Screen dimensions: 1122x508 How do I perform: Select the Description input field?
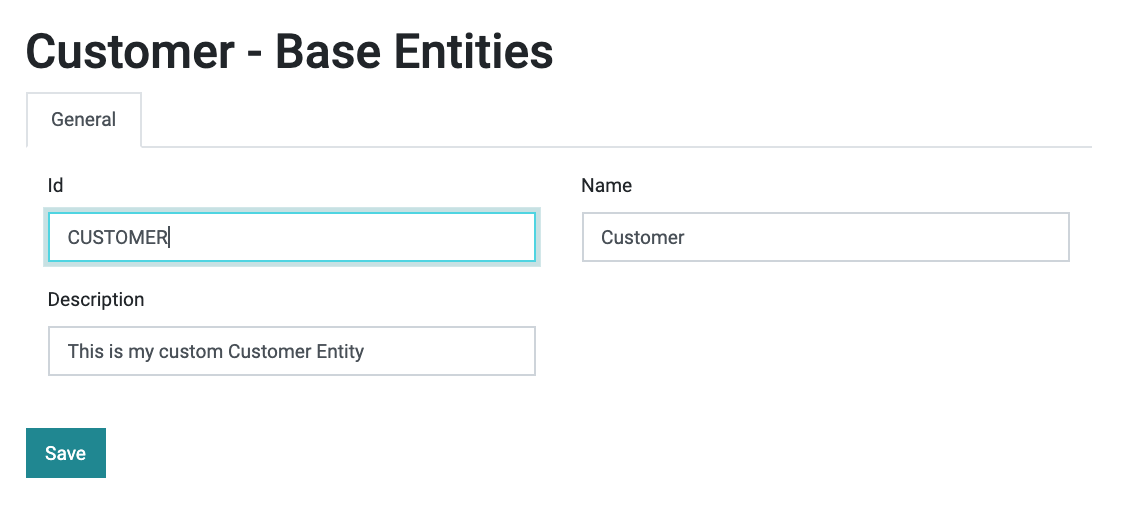pyautogui.click(x=292, y=351)
